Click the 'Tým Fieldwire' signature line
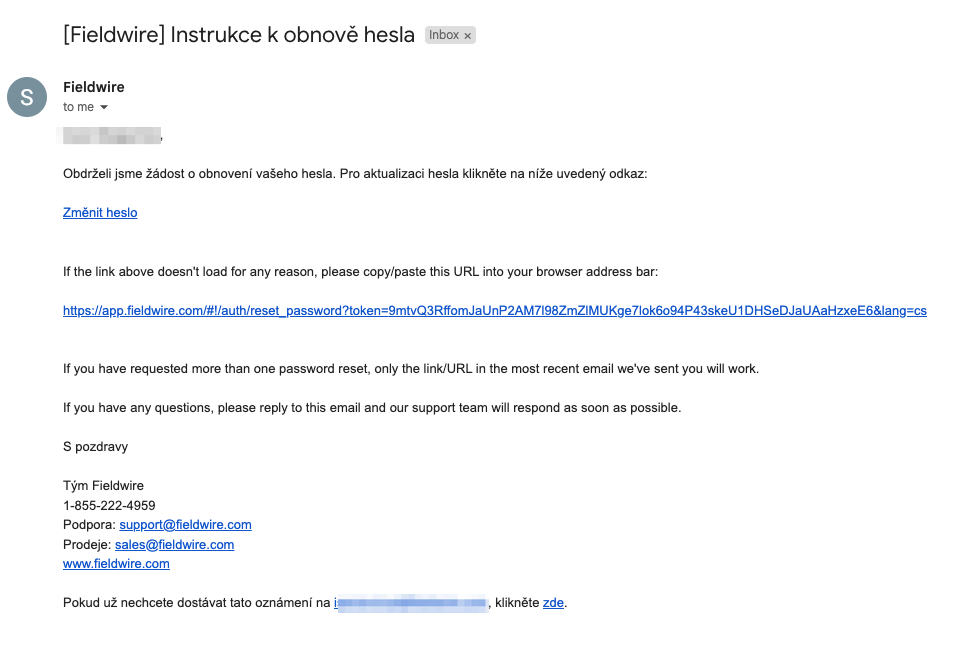This screenshot has height=649, width=964. 103,486
